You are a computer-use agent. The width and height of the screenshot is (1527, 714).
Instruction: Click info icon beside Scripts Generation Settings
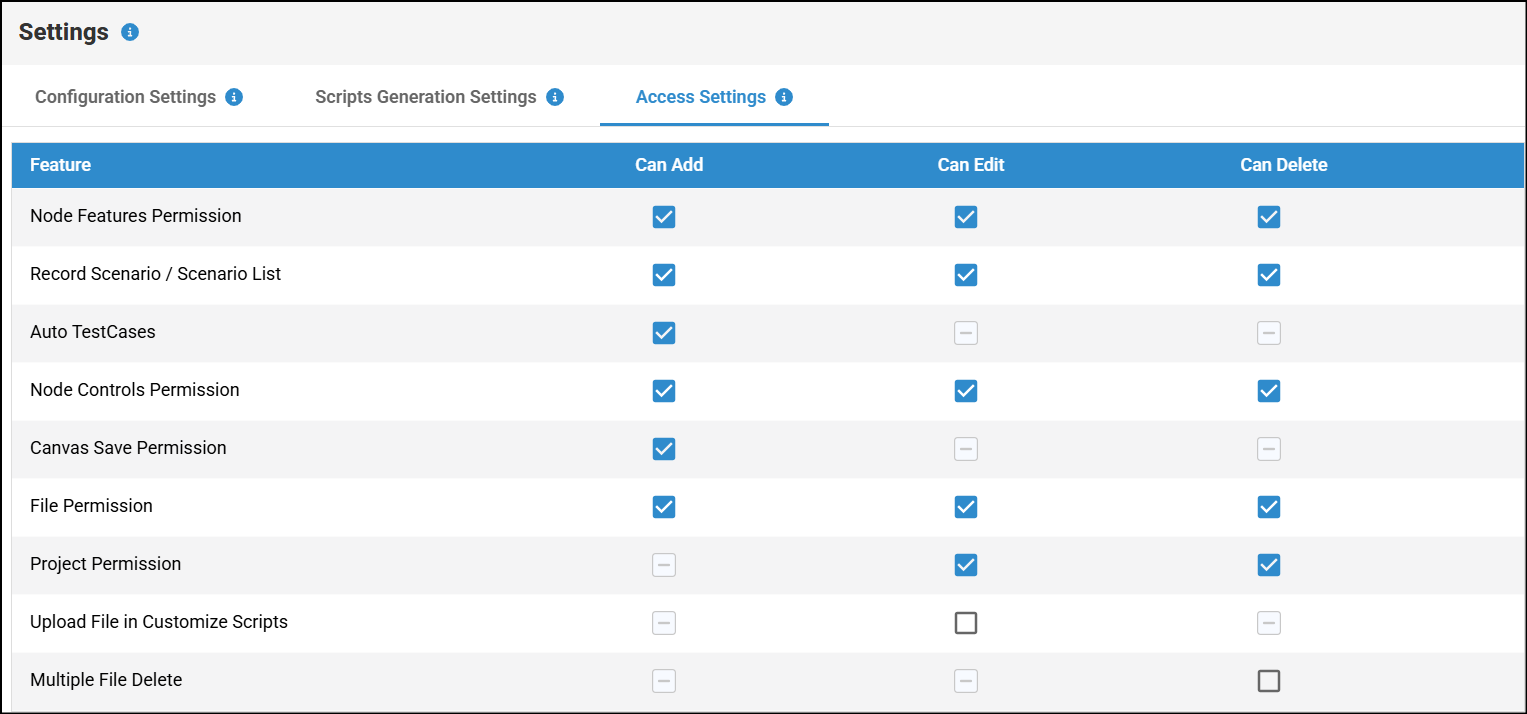tap(555, 97)
